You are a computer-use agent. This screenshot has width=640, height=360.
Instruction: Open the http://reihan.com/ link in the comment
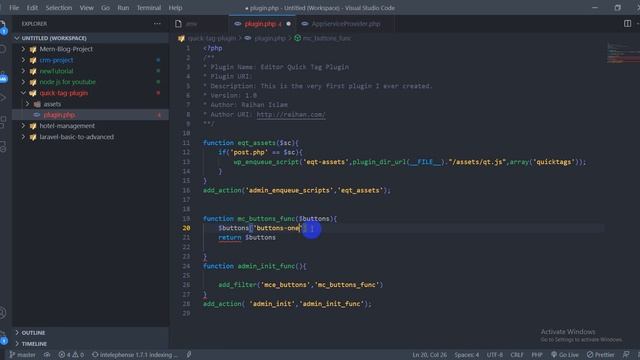291,115
